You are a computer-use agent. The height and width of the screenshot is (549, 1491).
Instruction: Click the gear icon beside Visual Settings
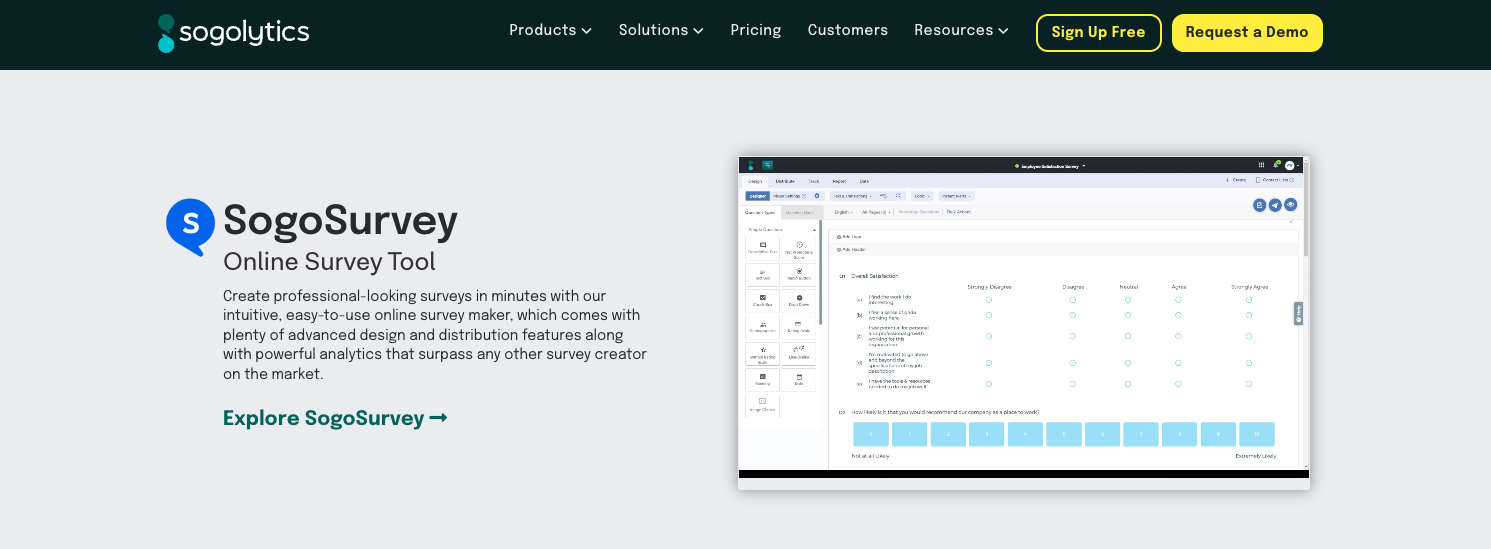point(817,196)
